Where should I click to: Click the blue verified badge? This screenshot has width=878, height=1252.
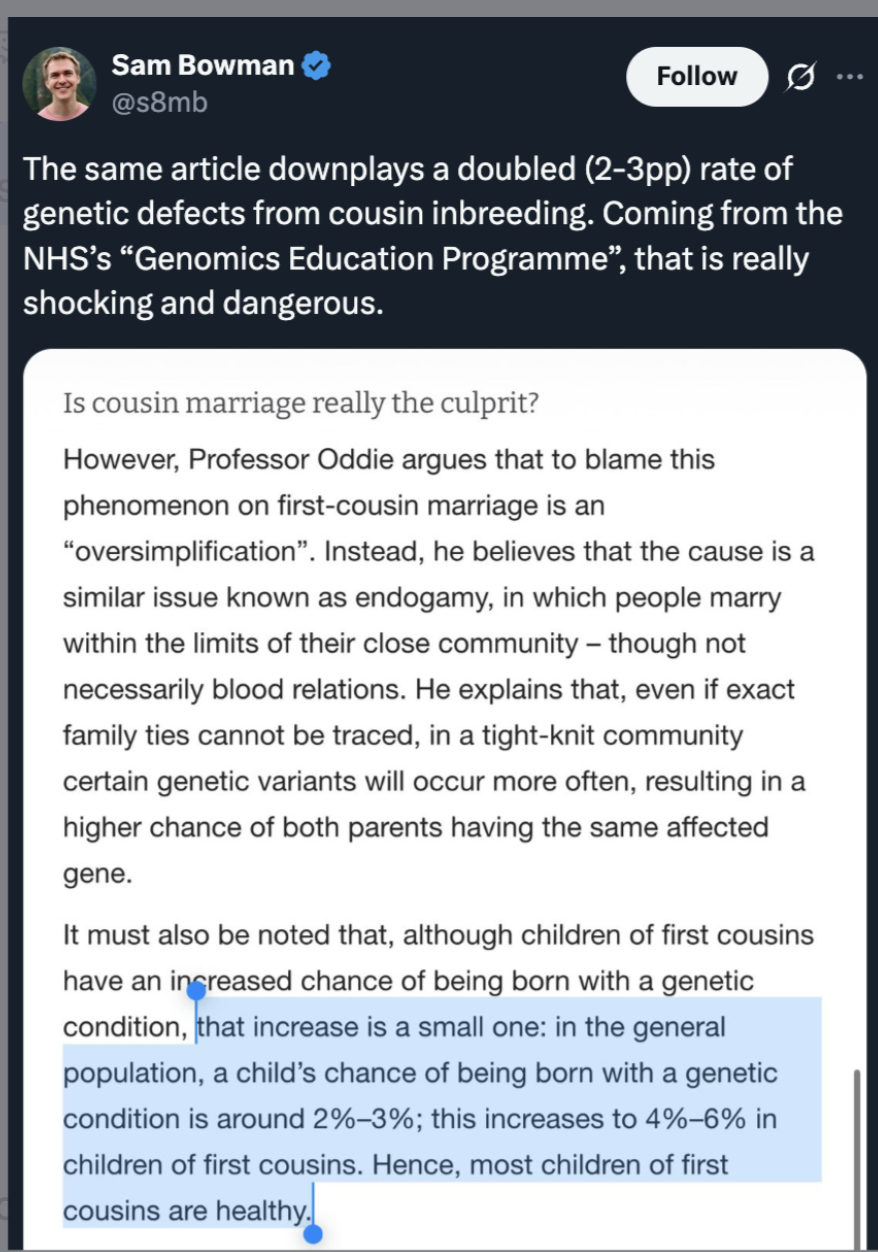click(x=317, y=67)
